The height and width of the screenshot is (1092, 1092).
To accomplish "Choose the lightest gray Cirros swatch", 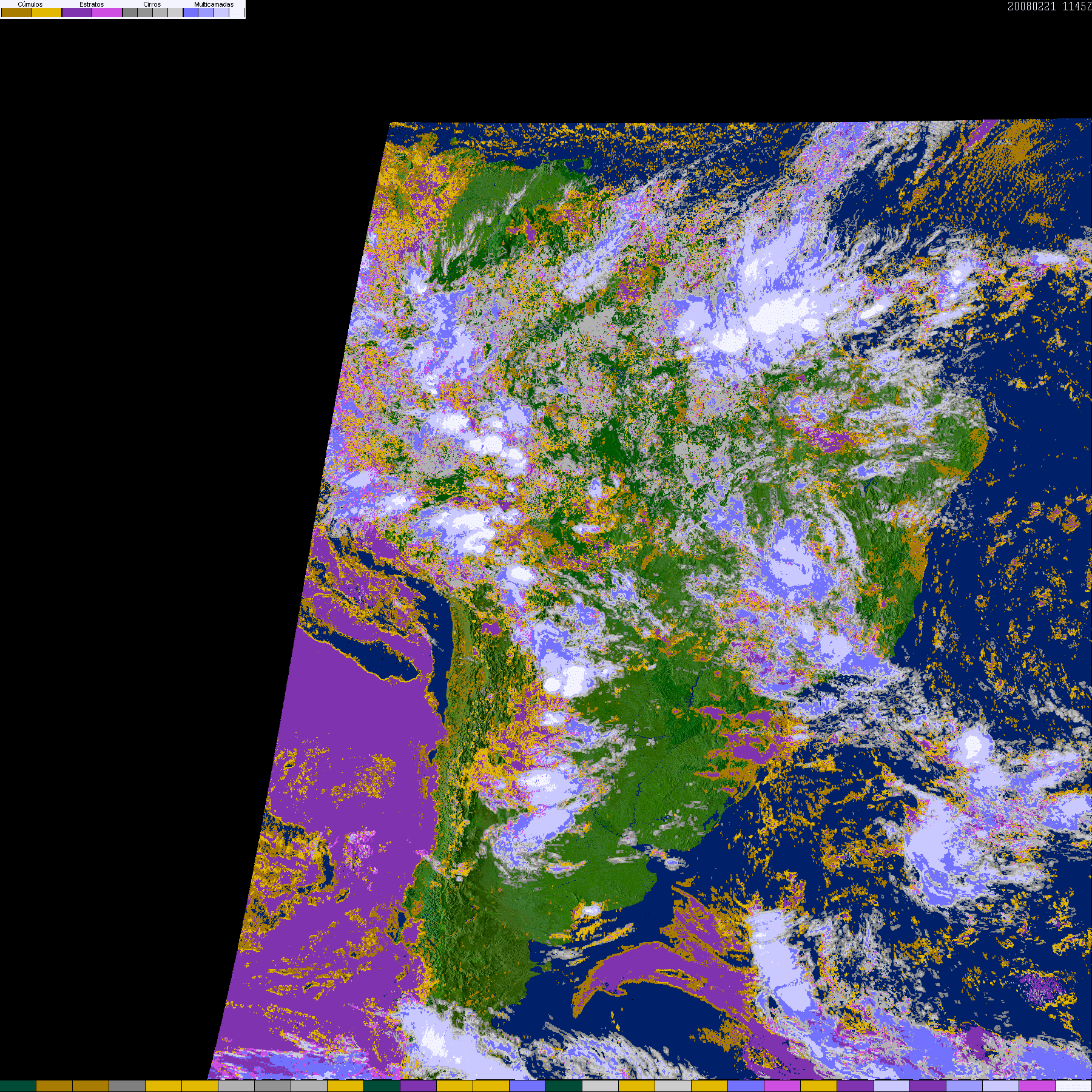I will (175, 13).
